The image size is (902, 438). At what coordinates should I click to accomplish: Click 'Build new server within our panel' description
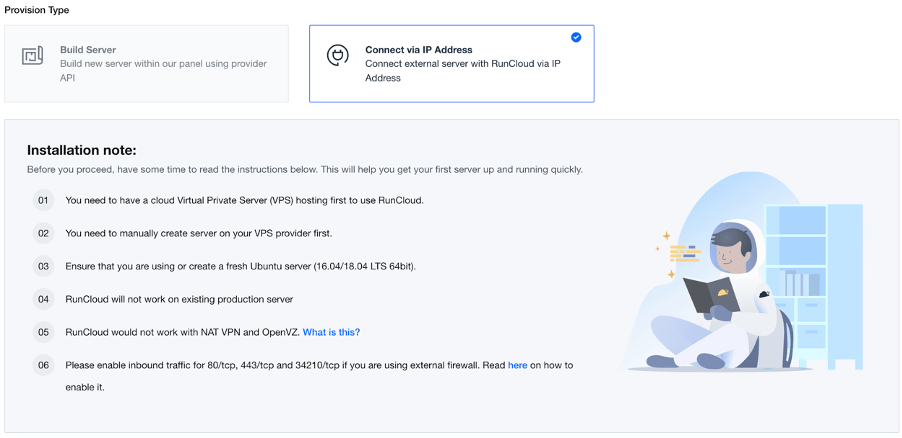[163, 71]
